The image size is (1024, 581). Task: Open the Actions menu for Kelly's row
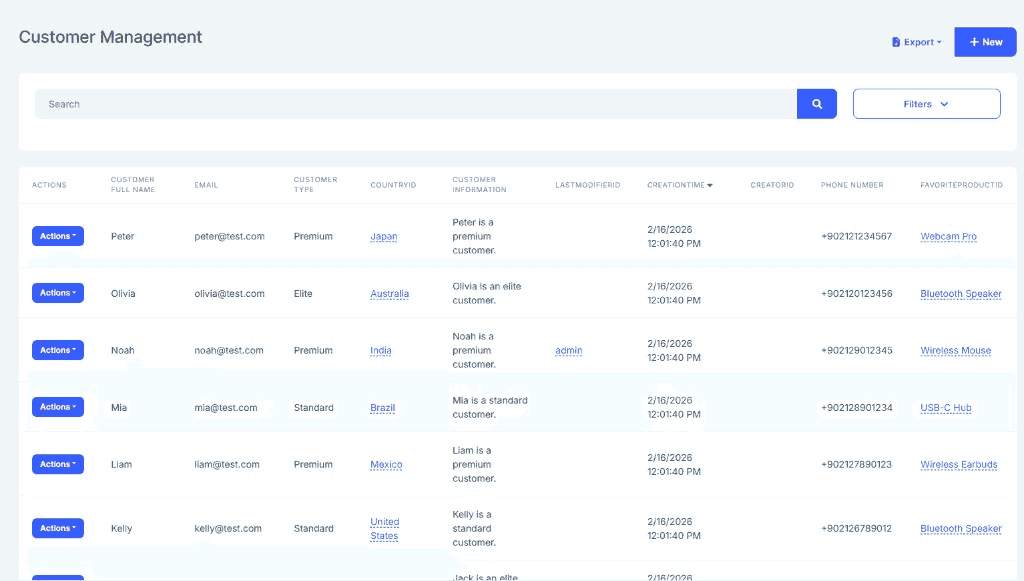(x=57, y=528)
